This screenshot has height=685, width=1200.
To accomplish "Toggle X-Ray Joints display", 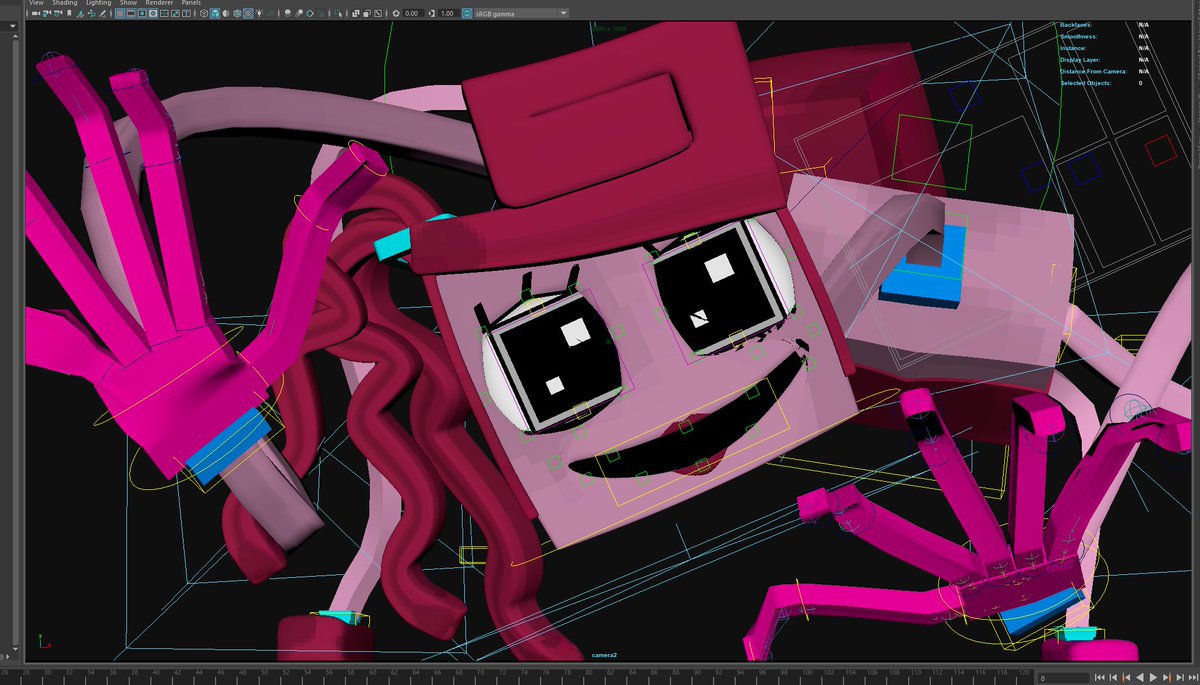I will [x=377, y=14].
